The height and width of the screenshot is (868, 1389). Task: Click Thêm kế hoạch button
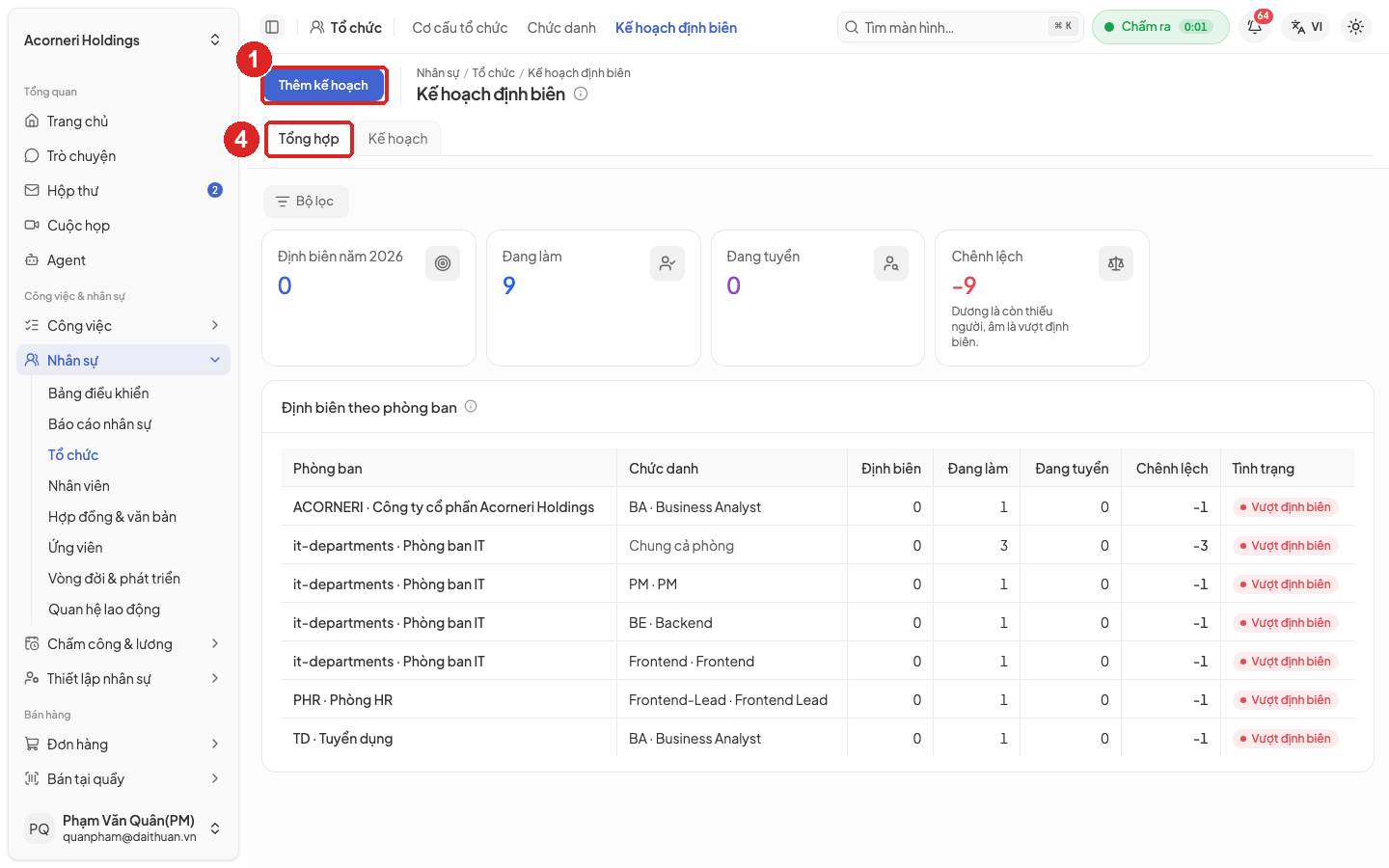tap(323, 85)
